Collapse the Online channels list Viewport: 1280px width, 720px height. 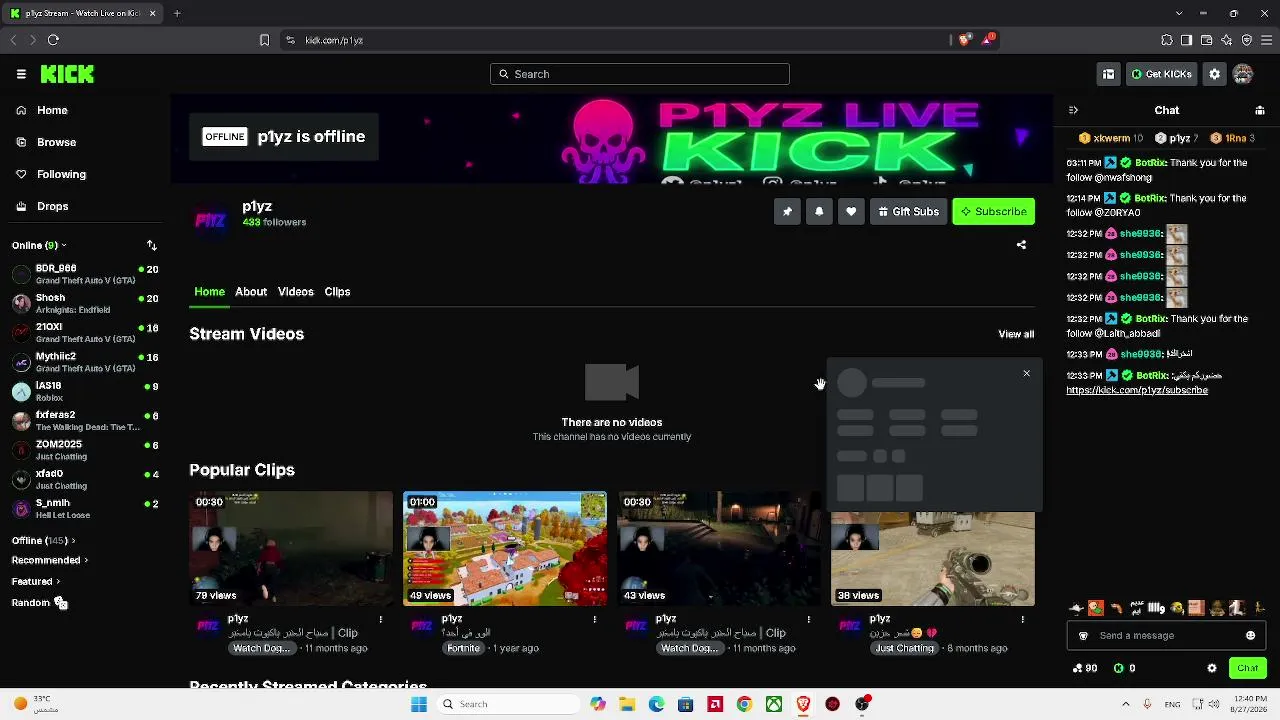[39, 245]
